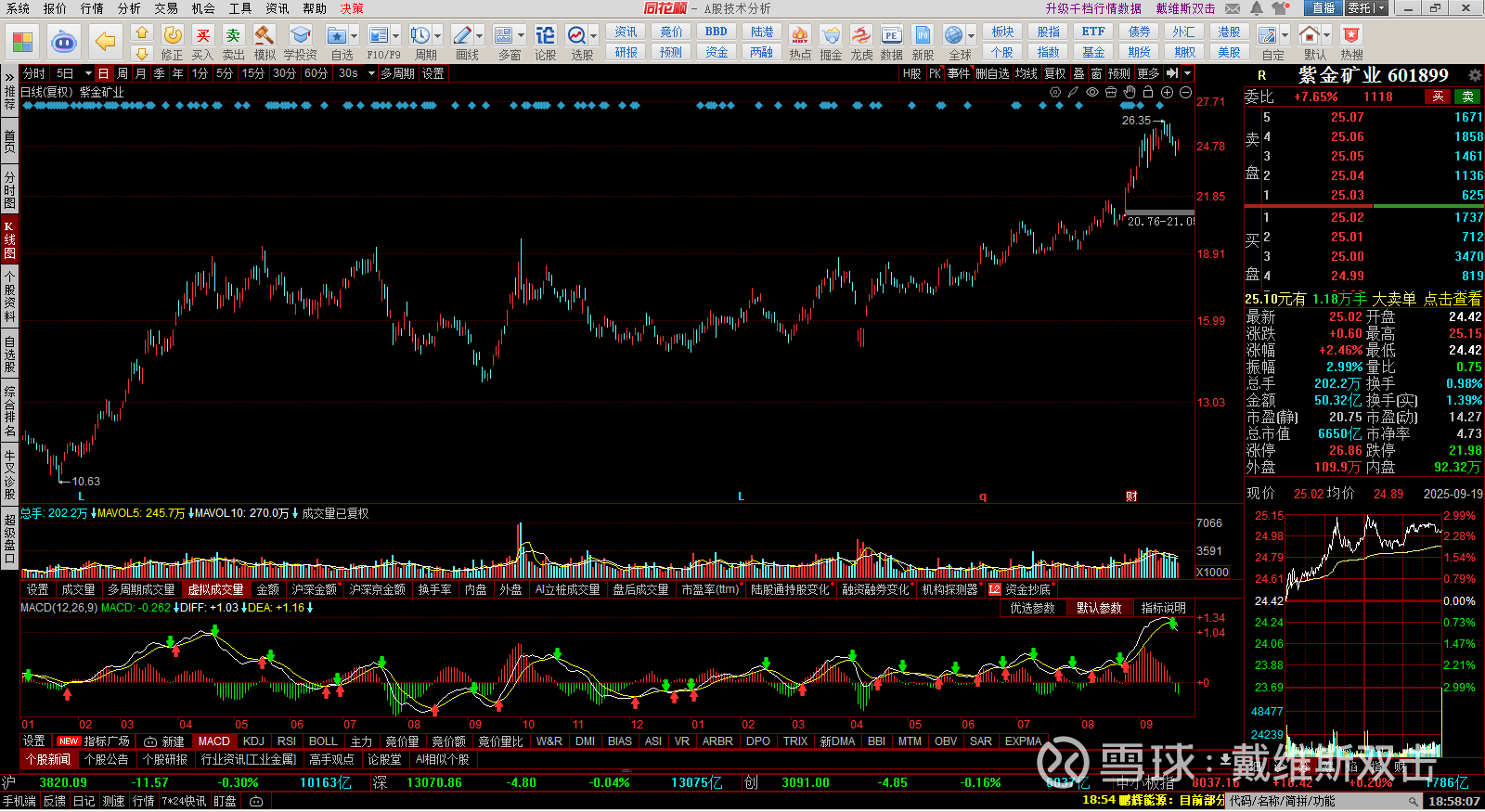Open the 7*24快讯 status bar item
Screen dimensions: 1485x812
point(185,801)
